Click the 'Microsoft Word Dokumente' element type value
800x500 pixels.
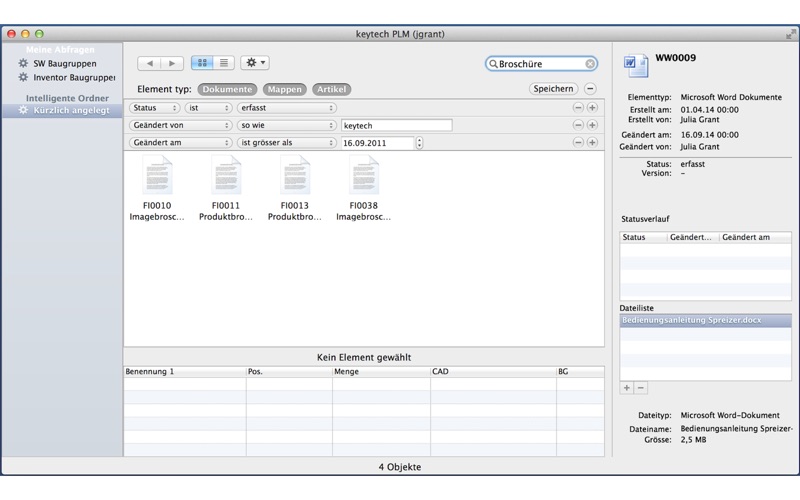(x=731, y=97)
